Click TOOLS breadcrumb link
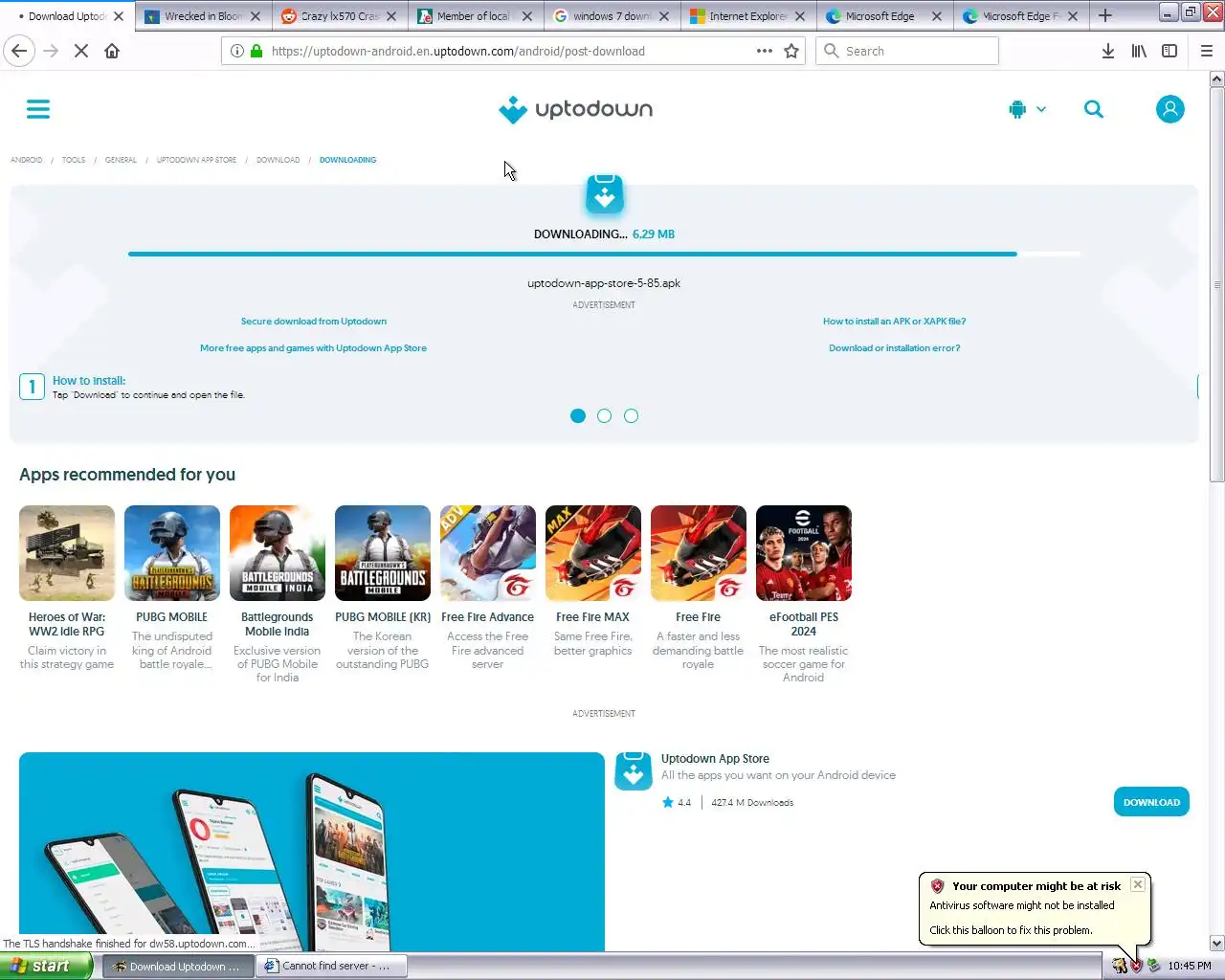 tap(74, 160)
